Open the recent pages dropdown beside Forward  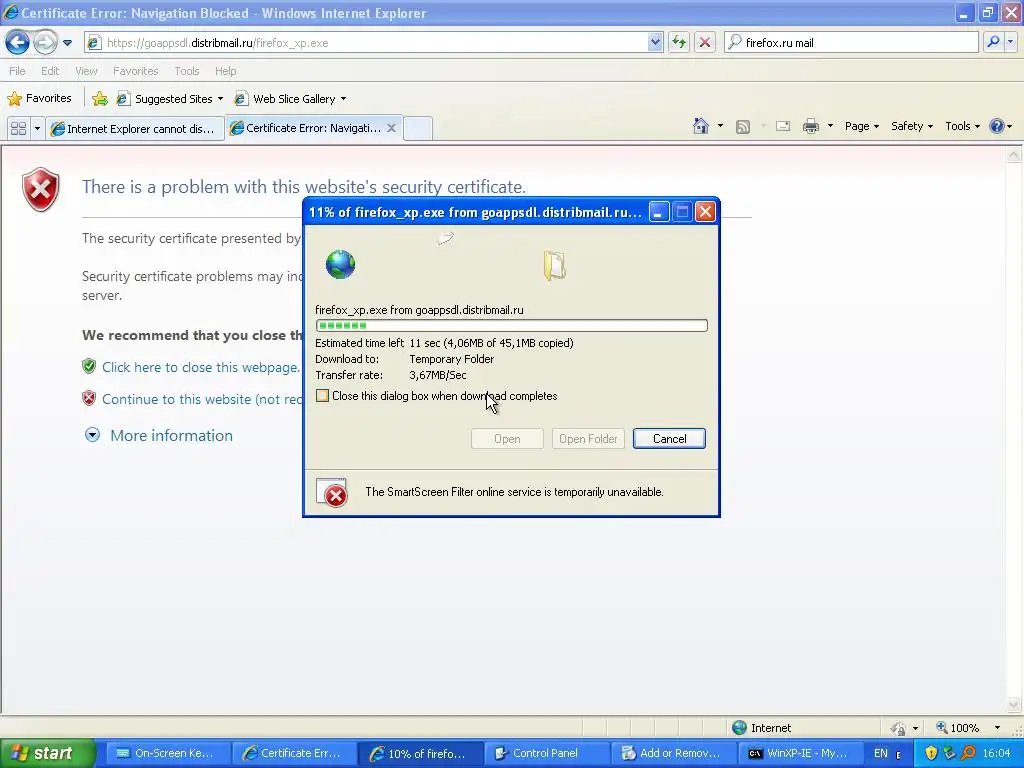pyautogui.click(x=67, y=43)
